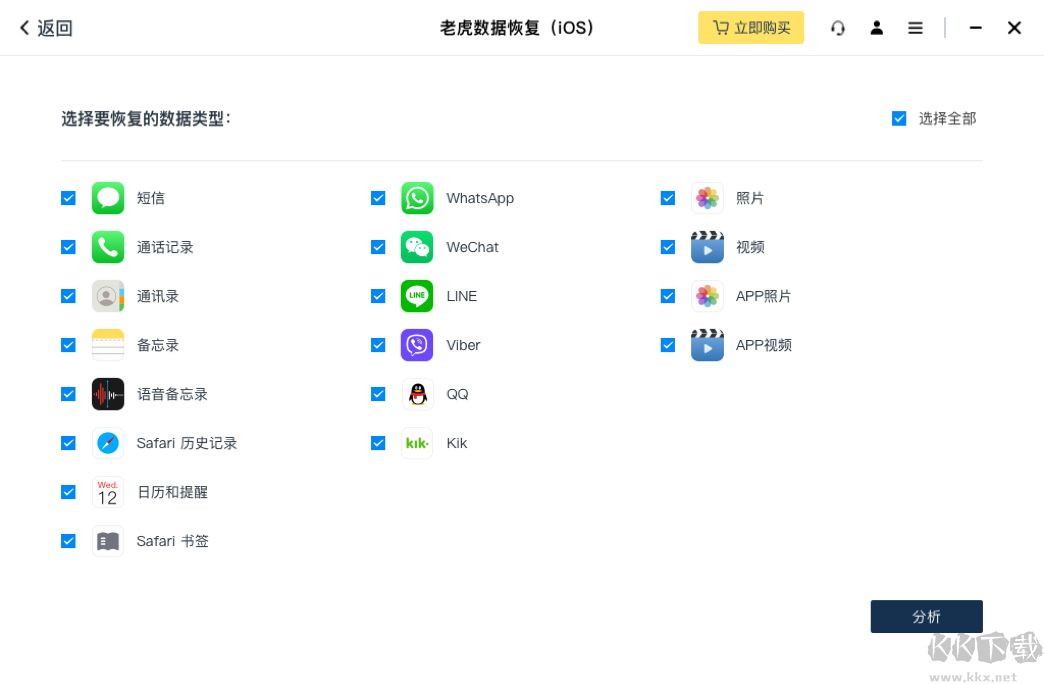Select the QQ penguin icon
This screenshot has width=1044, height=684.
point(417,394)
